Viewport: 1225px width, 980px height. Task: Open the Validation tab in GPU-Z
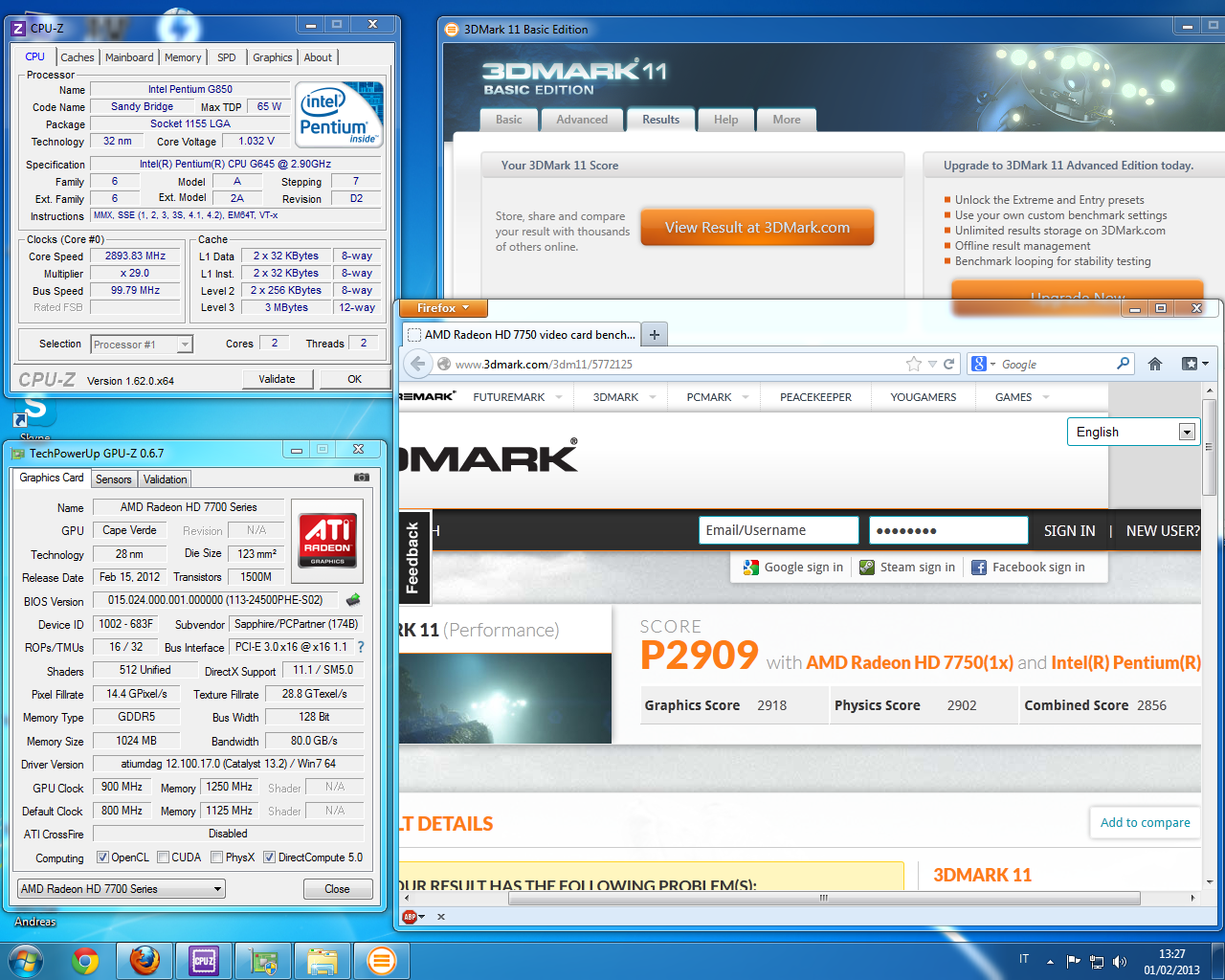(x=166, y=479)
